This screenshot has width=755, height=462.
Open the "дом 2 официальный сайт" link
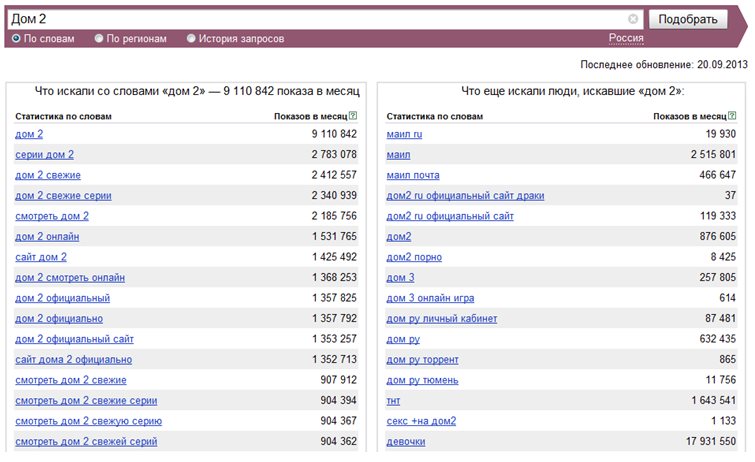(74, 339)
